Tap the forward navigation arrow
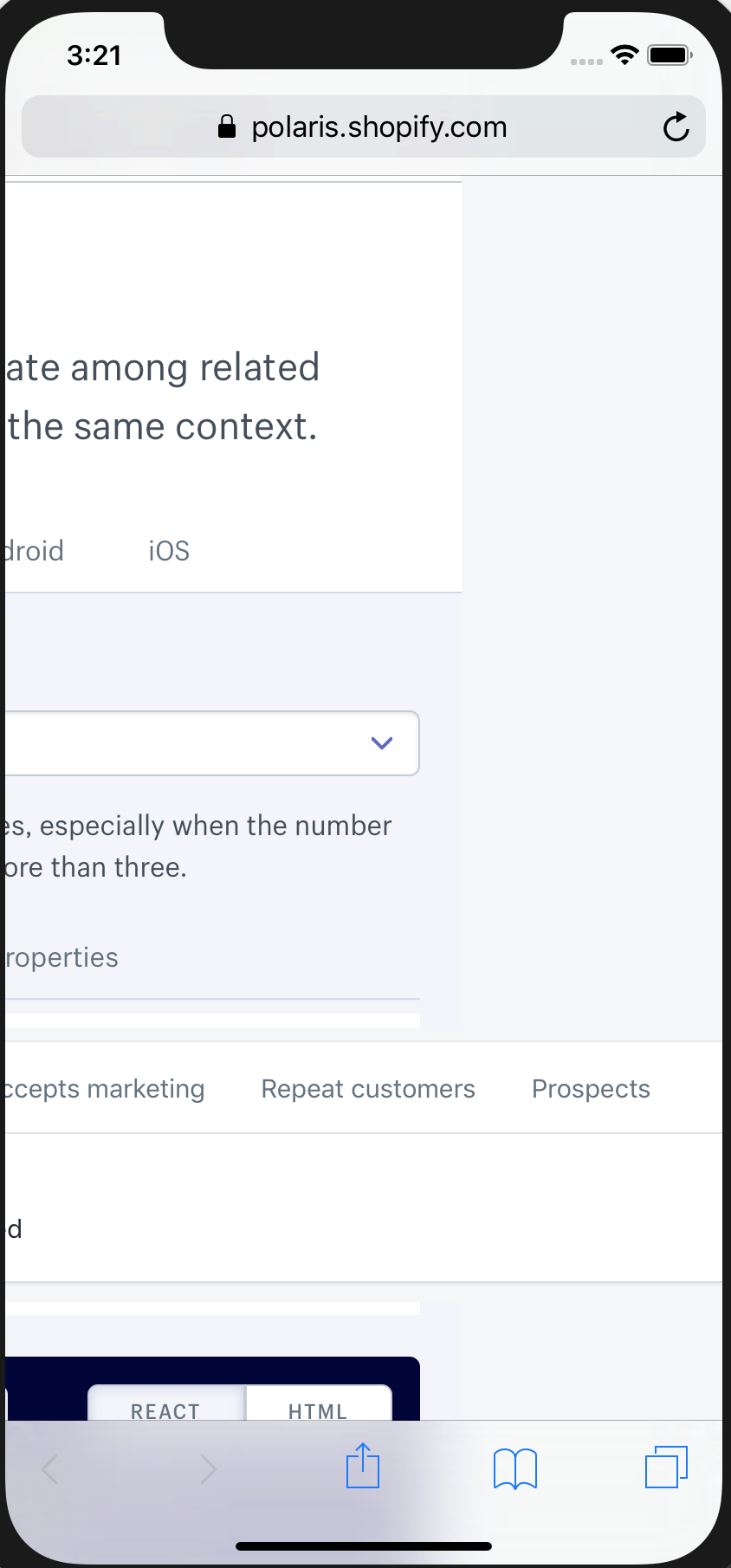This screenshot has width=731, height=1568. click(208, 1468)
